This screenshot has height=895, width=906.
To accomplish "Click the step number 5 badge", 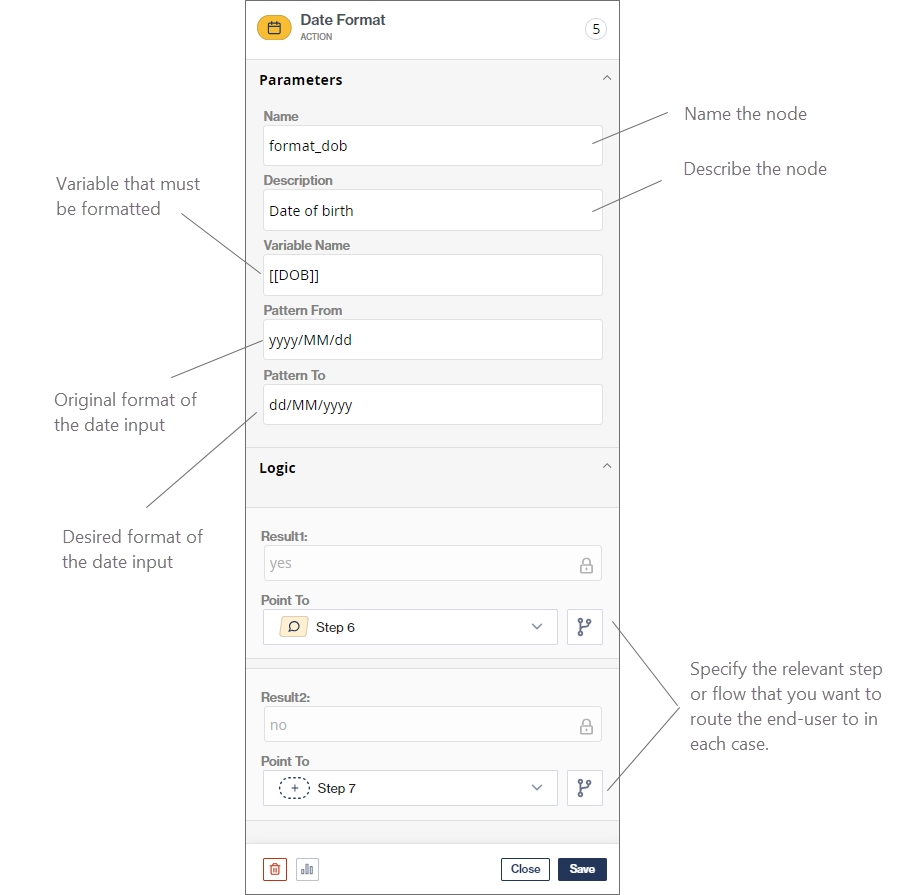I will pos(596,29).
